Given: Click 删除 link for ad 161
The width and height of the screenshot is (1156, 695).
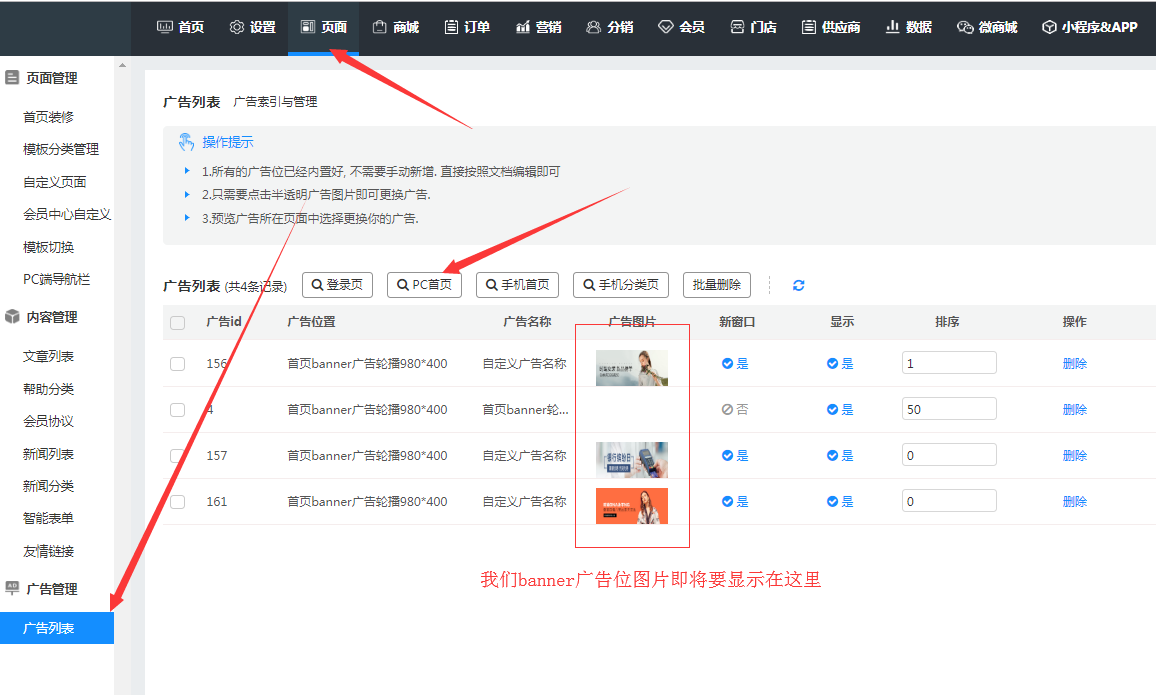Looking at the screenshot, I should point(1074,502).
